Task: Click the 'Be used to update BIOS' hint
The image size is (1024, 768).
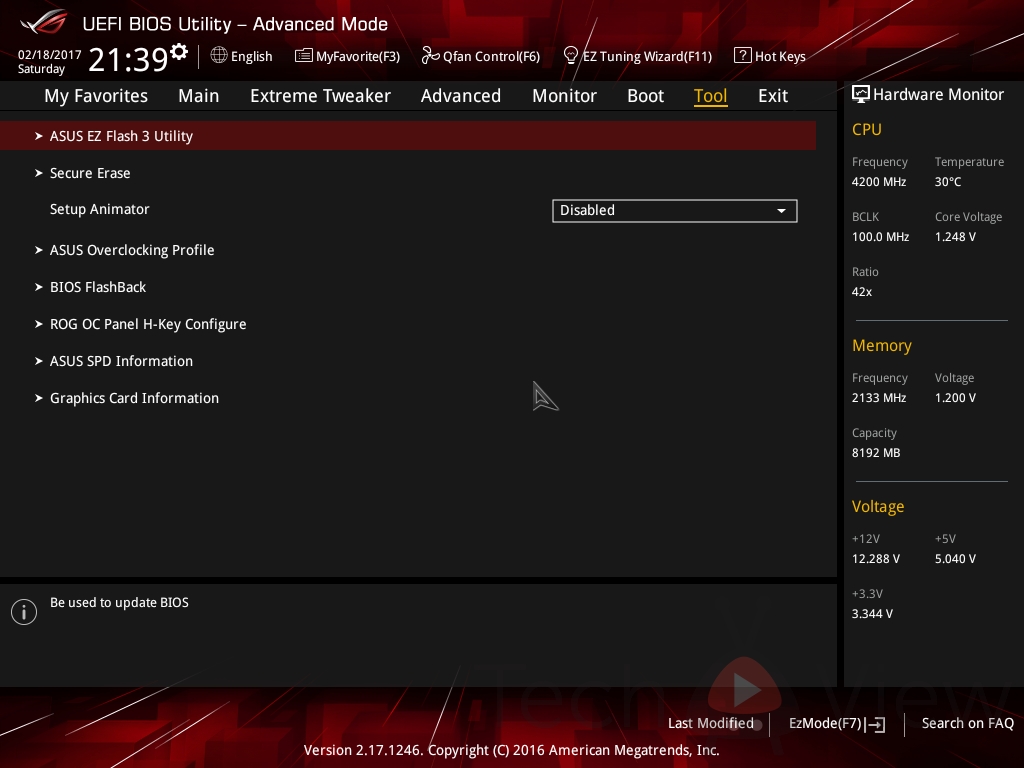Action: tap(120, 603)
